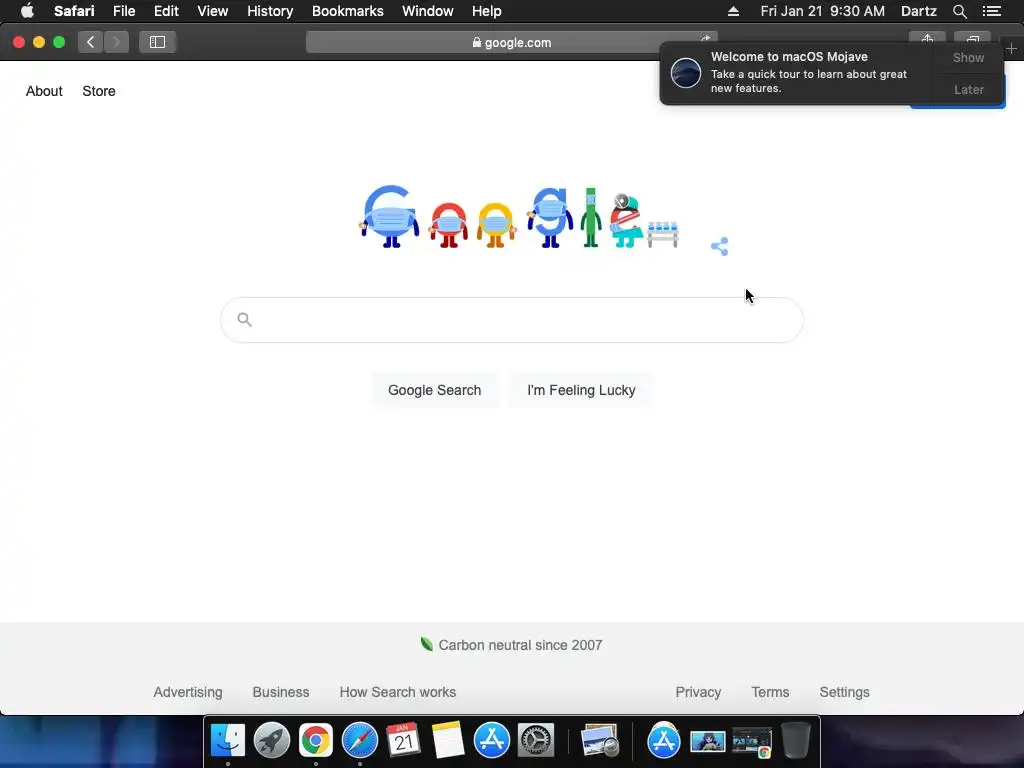Open System Preferences from the Dock
The width and height of the screenshot is (1024, 768).
pos(536,740)
